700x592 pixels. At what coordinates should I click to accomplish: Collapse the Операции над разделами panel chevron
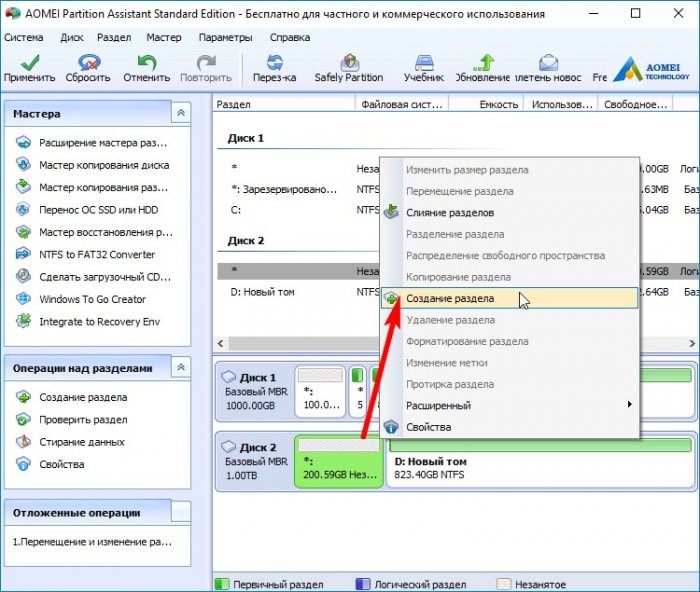pos(181,367)
